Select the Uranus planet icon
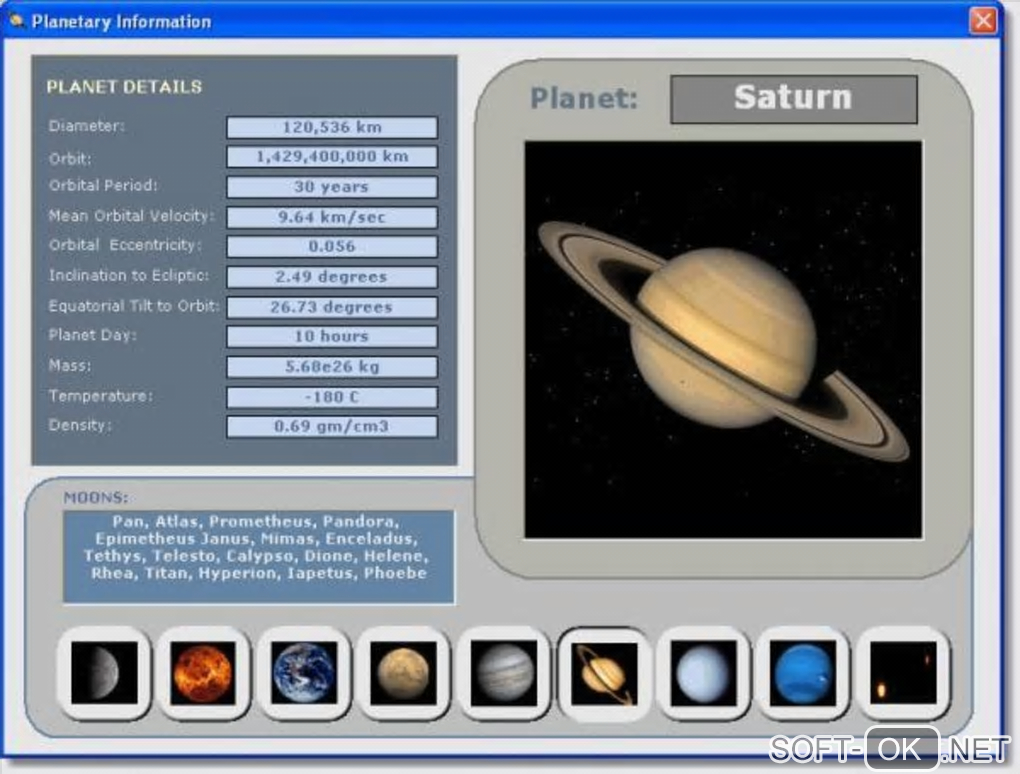Viewport: 1020px width, 774px height. (704, 673)
